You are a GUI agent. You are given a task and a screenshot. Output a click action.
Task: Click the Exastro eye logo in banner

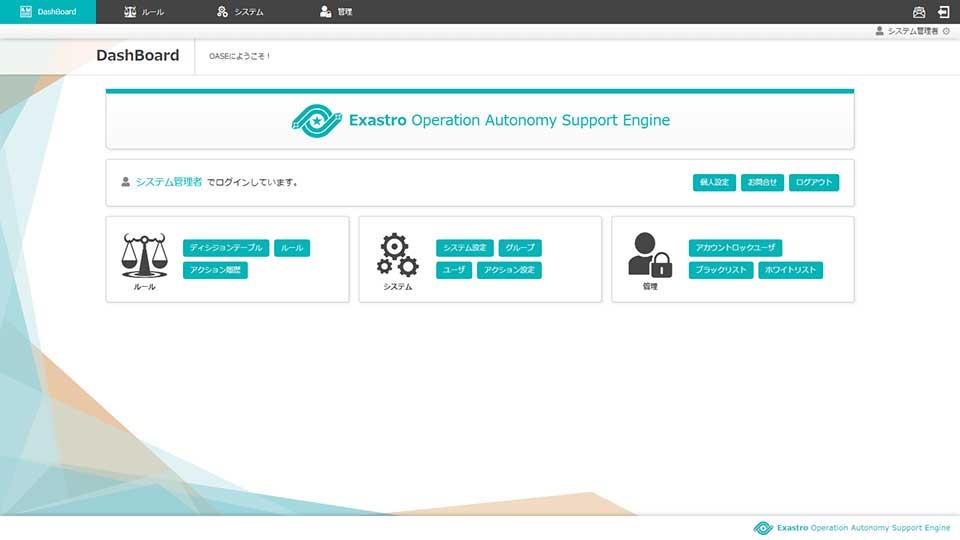point(317,121)
